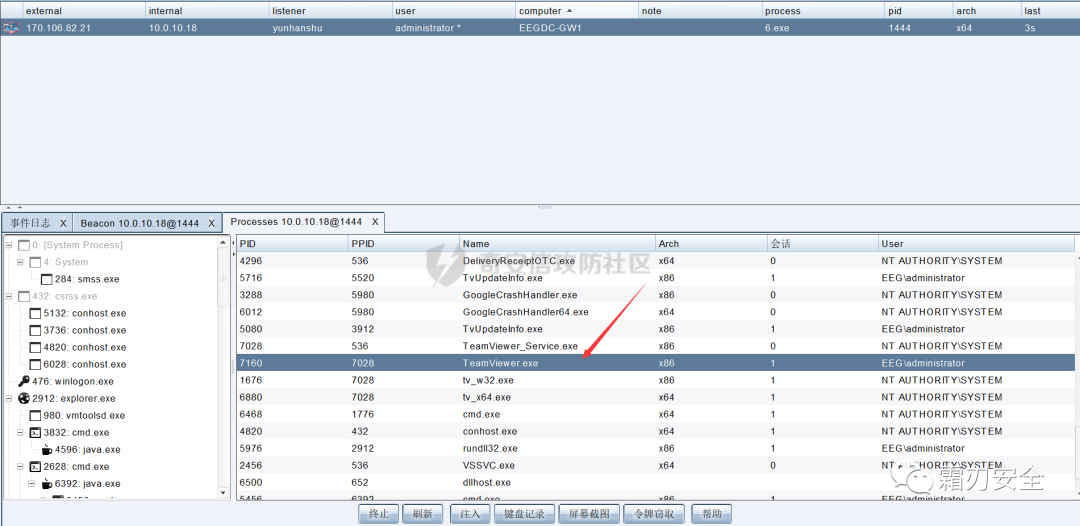
Task: Select the DeliveryReceiptOTC.exe process row
Action: tap(656, 261)
